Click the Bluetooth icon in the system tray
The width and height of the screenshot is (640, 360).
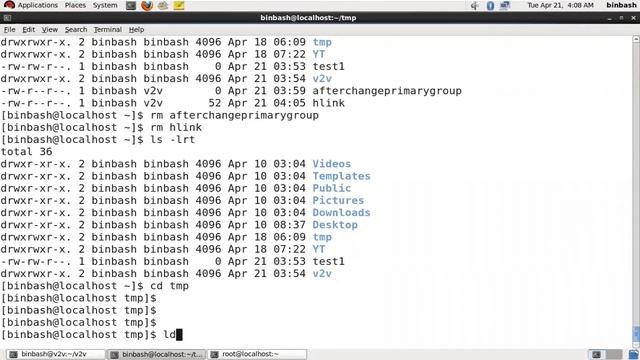pyautogui.click(x=490, y=6)
